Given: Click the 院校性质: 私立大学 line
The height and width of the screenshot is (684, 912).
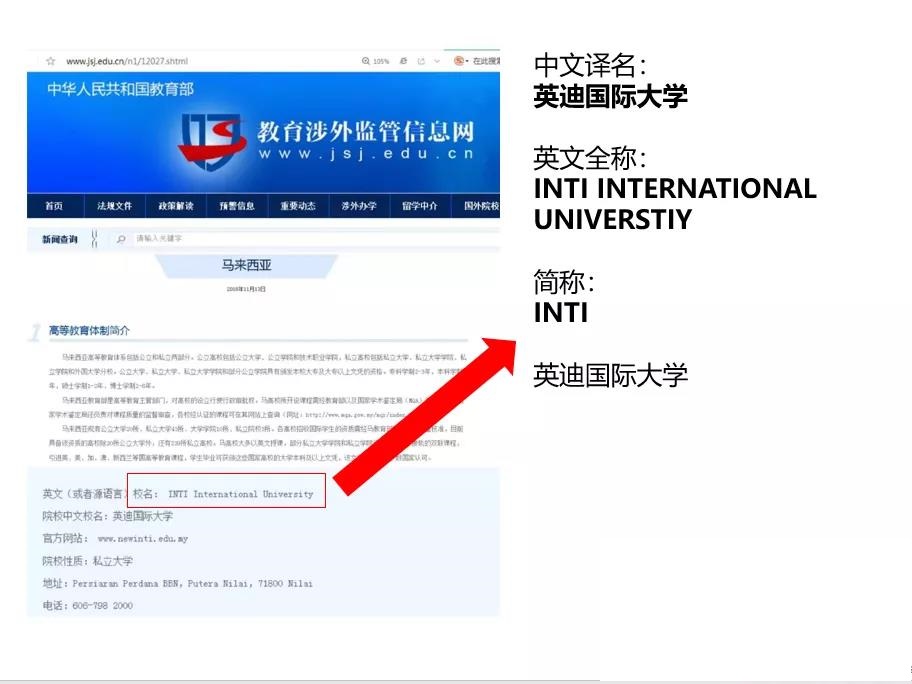Looking at the screenshot, I should tap(87, 561).
